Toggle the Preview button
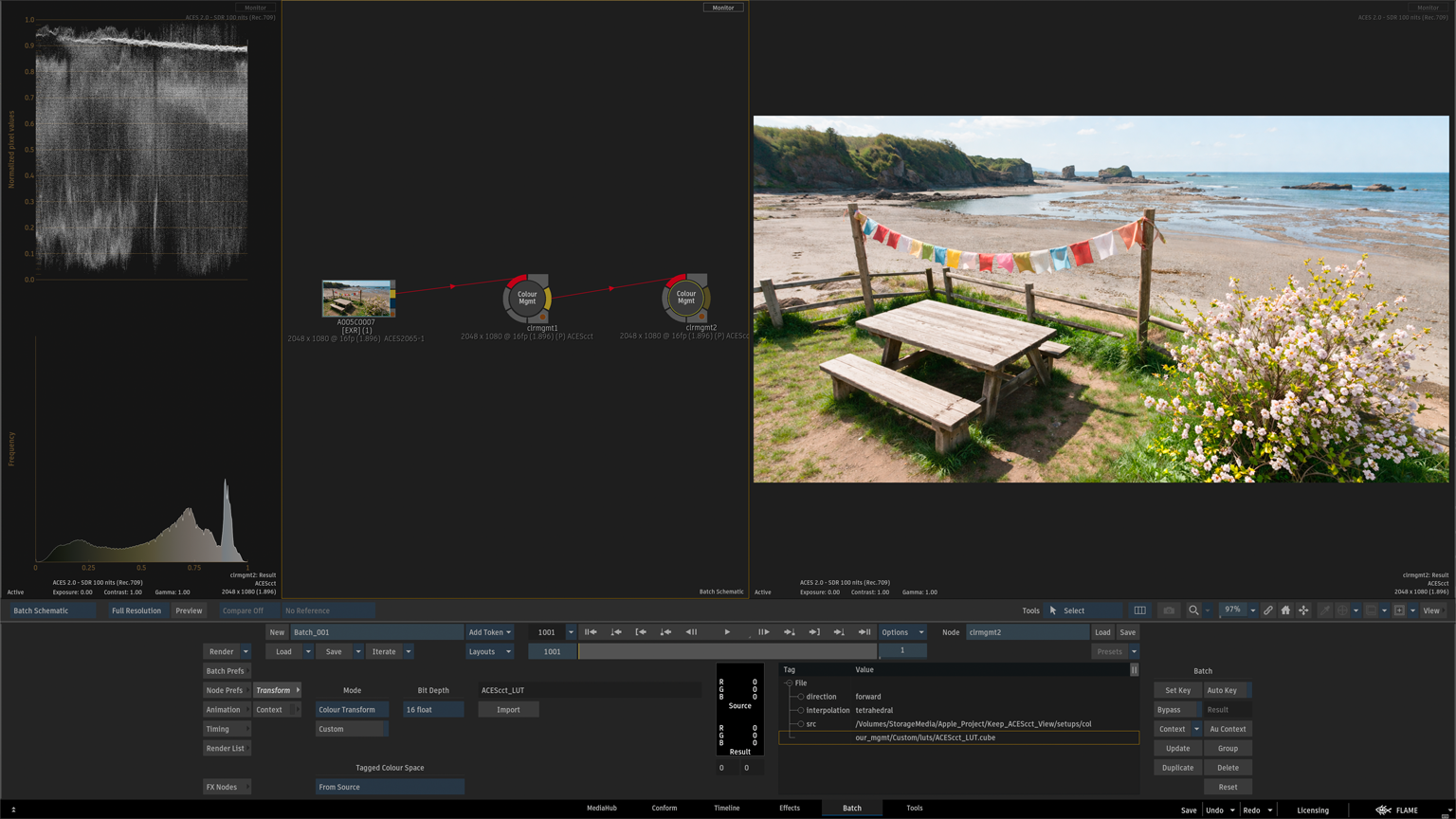 click(x=189, y=610)
